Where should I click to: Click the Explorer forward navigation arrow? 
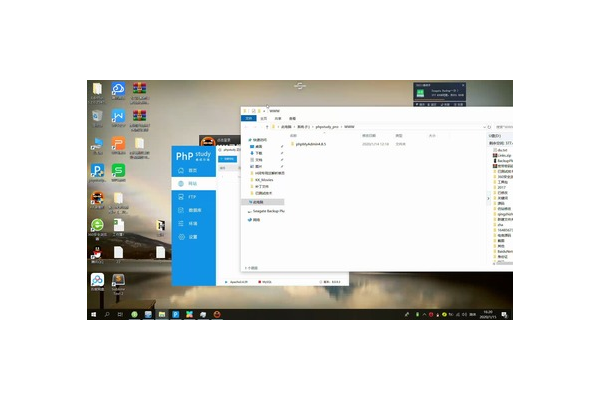pos(254,127)
